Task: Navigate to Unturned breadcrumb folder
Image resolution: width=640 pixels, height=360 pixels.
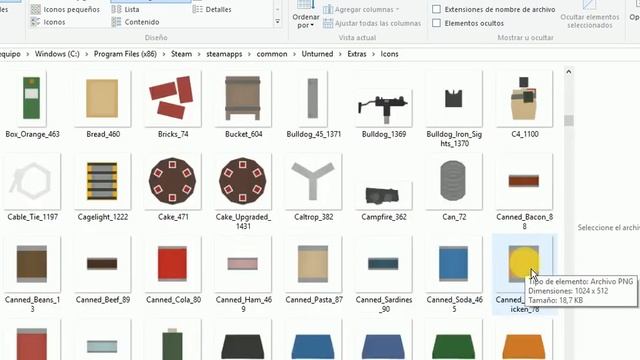Action: pyautogui.click(x=317, y=54)
